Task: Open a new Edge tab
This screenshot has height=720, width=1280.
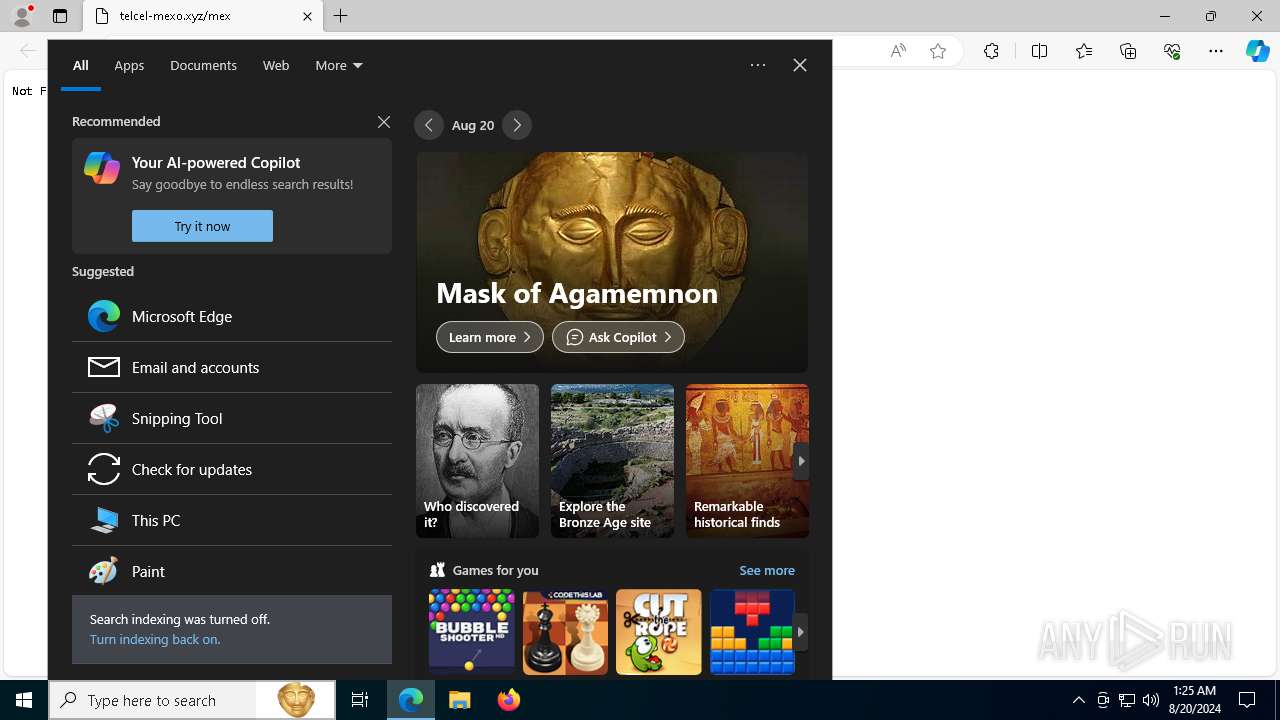Action: (341, 16)
